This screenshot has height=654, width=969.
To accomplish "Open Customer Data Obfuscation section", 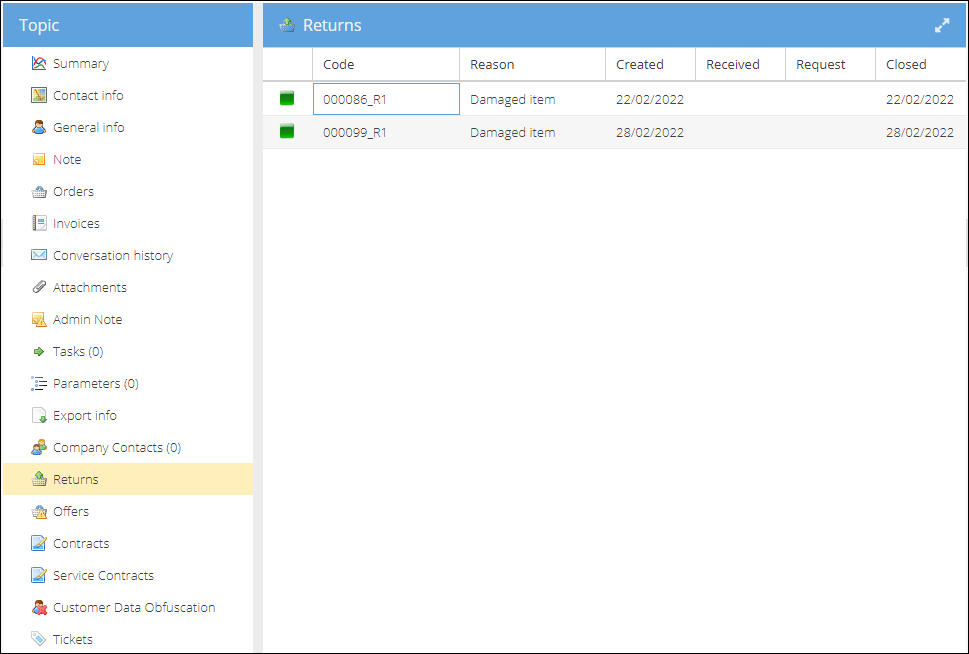I will click(133, 608).
